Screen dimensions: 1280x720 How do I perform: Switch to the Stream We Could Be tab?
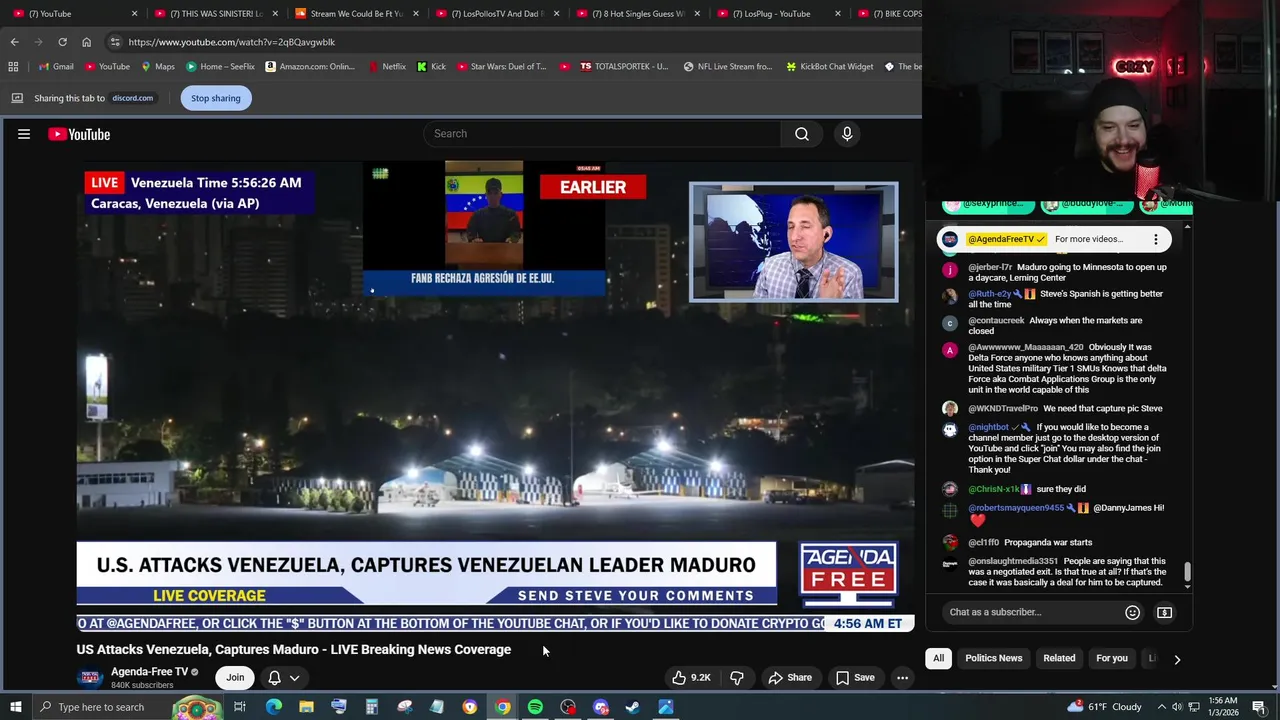pos(356,14)
